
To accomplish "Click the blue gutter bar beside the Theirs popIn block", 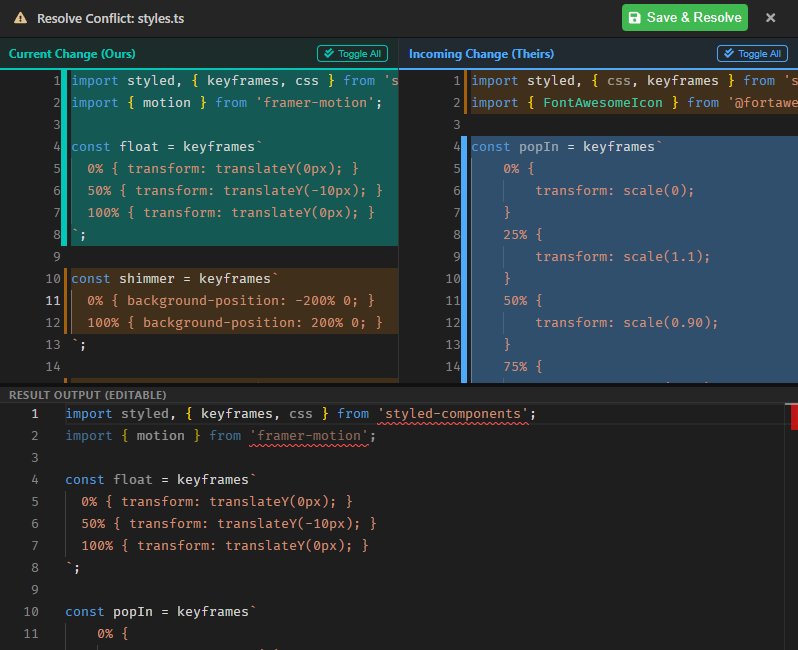I will click(464, 260).
